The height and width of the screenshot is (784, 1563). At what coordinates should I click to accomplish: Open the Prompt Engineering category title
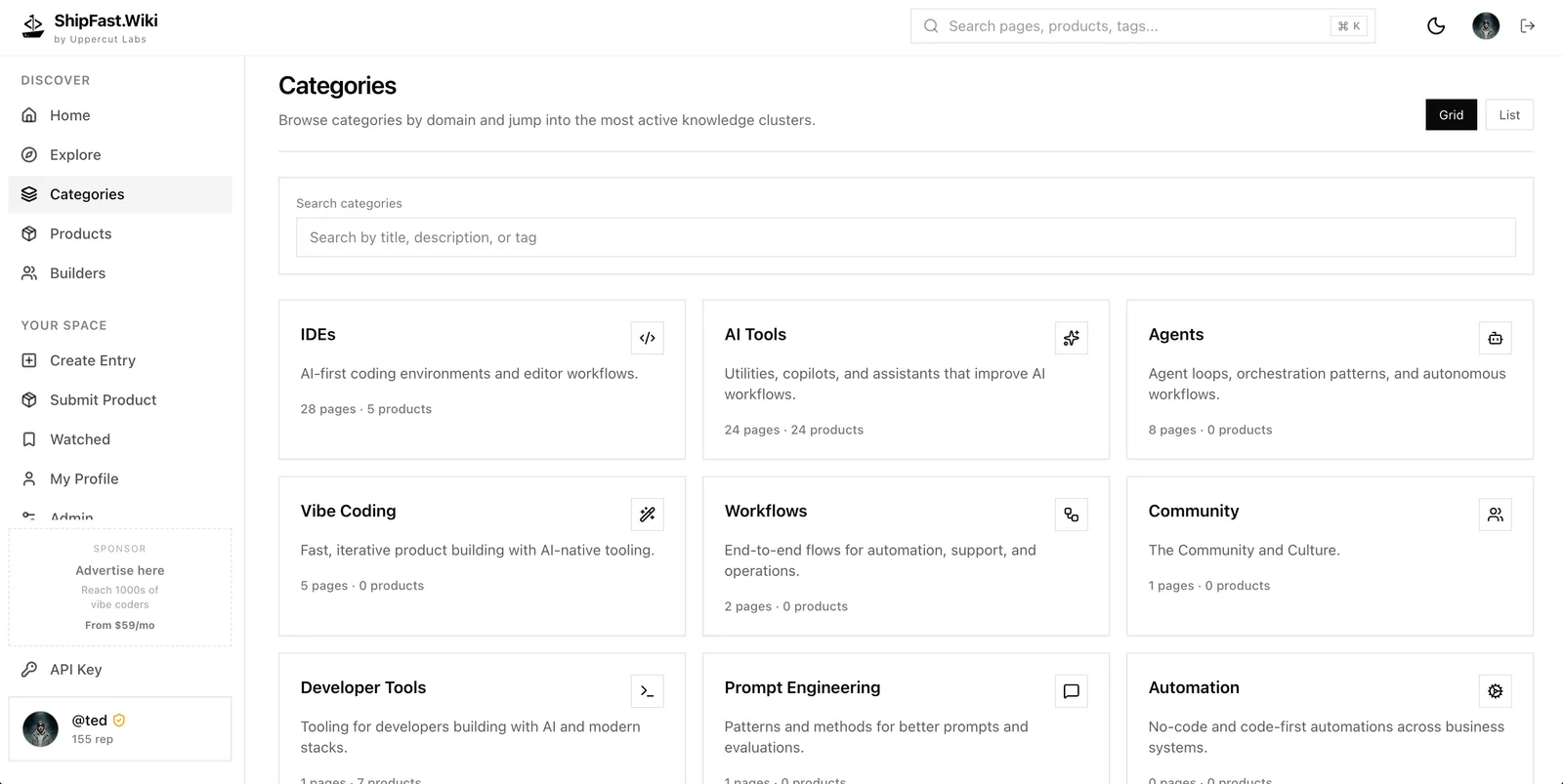coord(802,688)
